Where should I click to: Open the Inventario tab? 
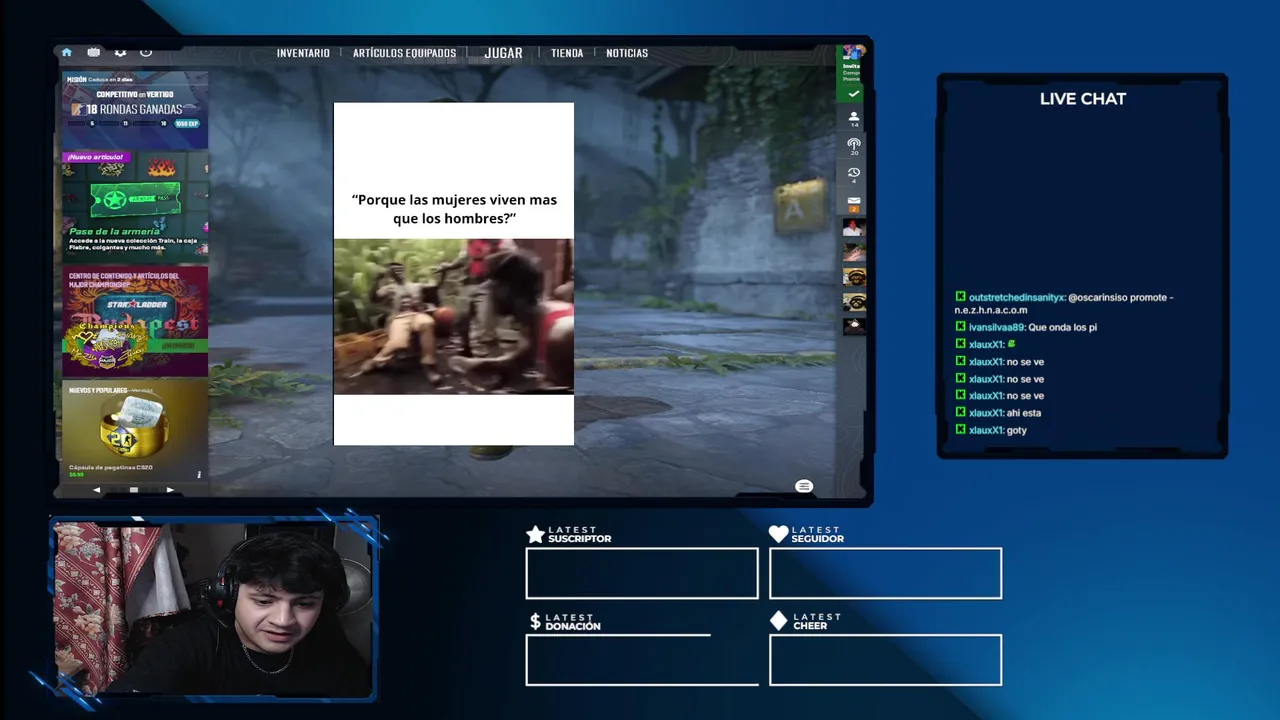pos(303,53)
